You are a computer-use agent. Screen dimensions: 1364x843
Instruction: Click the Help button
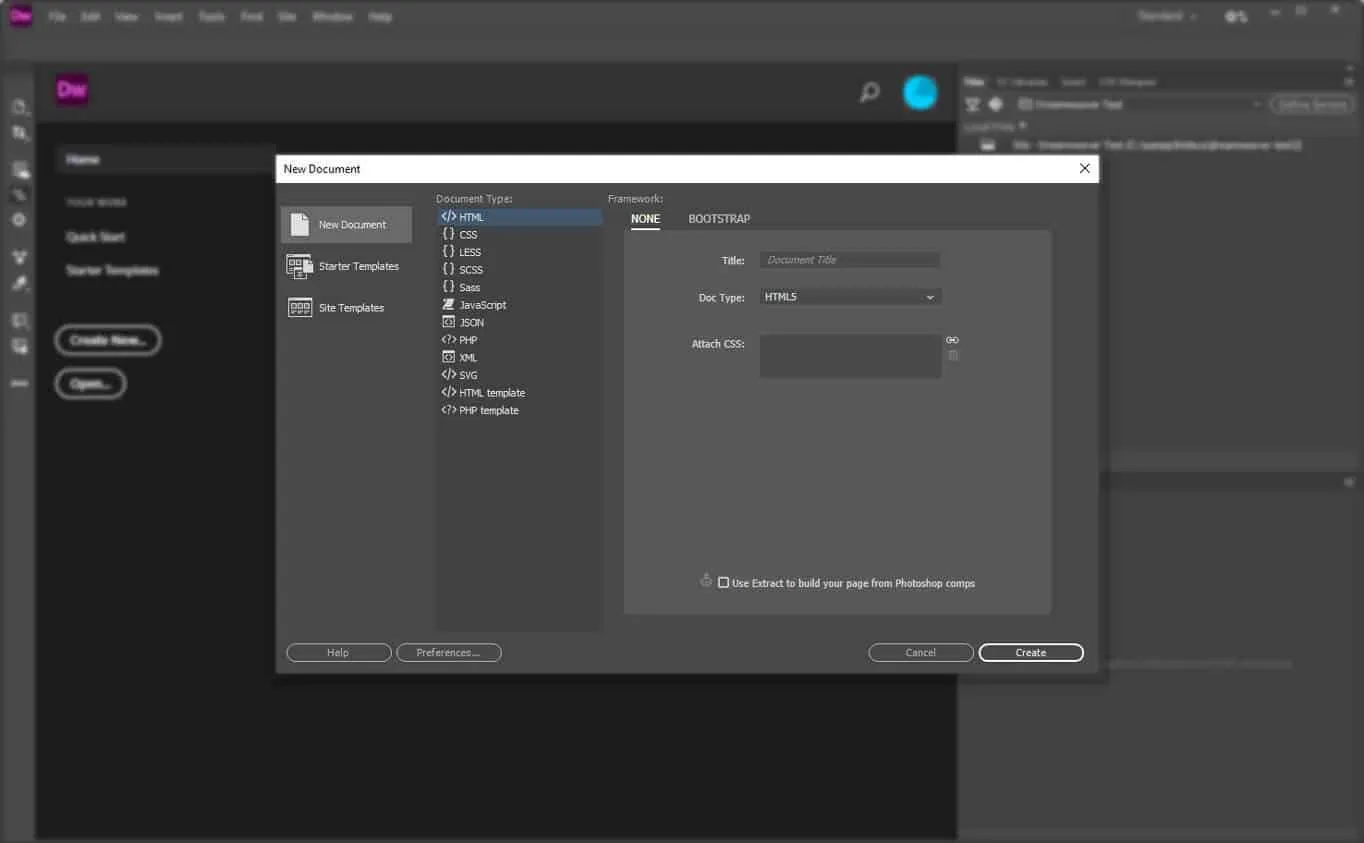pyautogui.click(x=338, y=653)
